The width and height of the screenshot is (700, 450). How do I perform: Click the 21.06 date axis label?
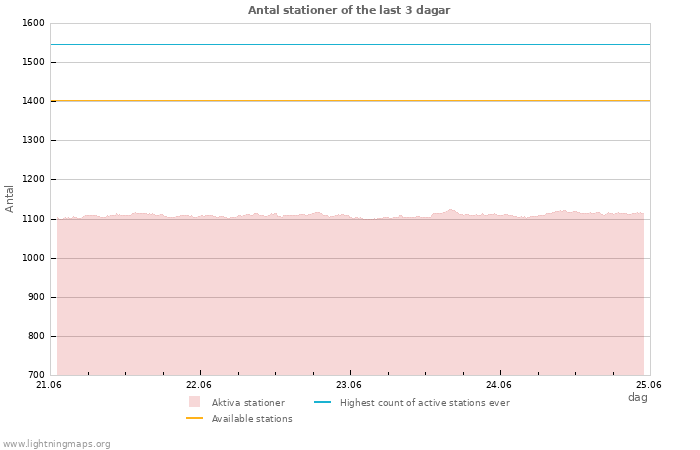[48, 384]
